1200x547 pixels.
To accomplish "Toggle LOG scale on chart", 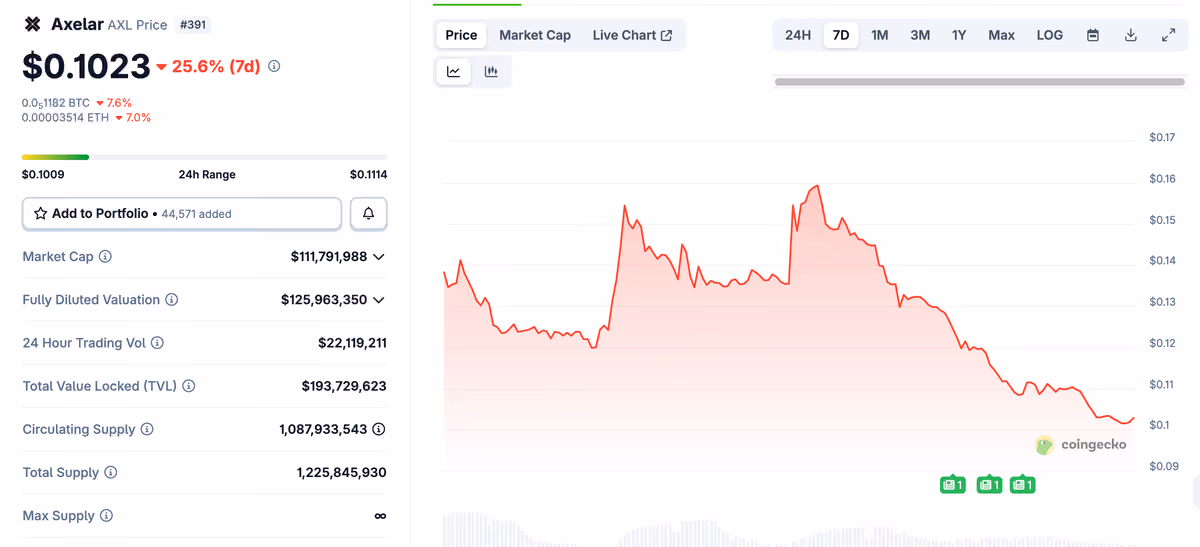I will [x=1050, y=35].
